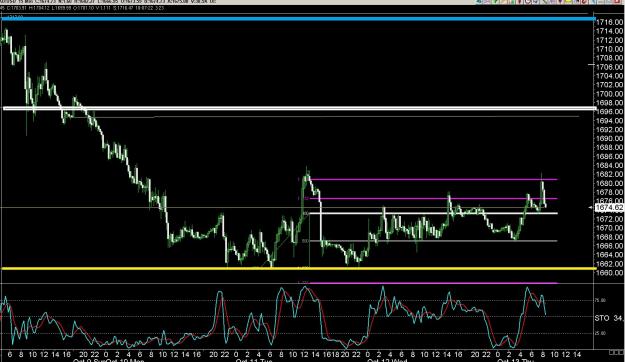Select the uppermost magenta Fibonacci line near 1681
Viewport: 625px width, 362px height.
tap(433, 179)
